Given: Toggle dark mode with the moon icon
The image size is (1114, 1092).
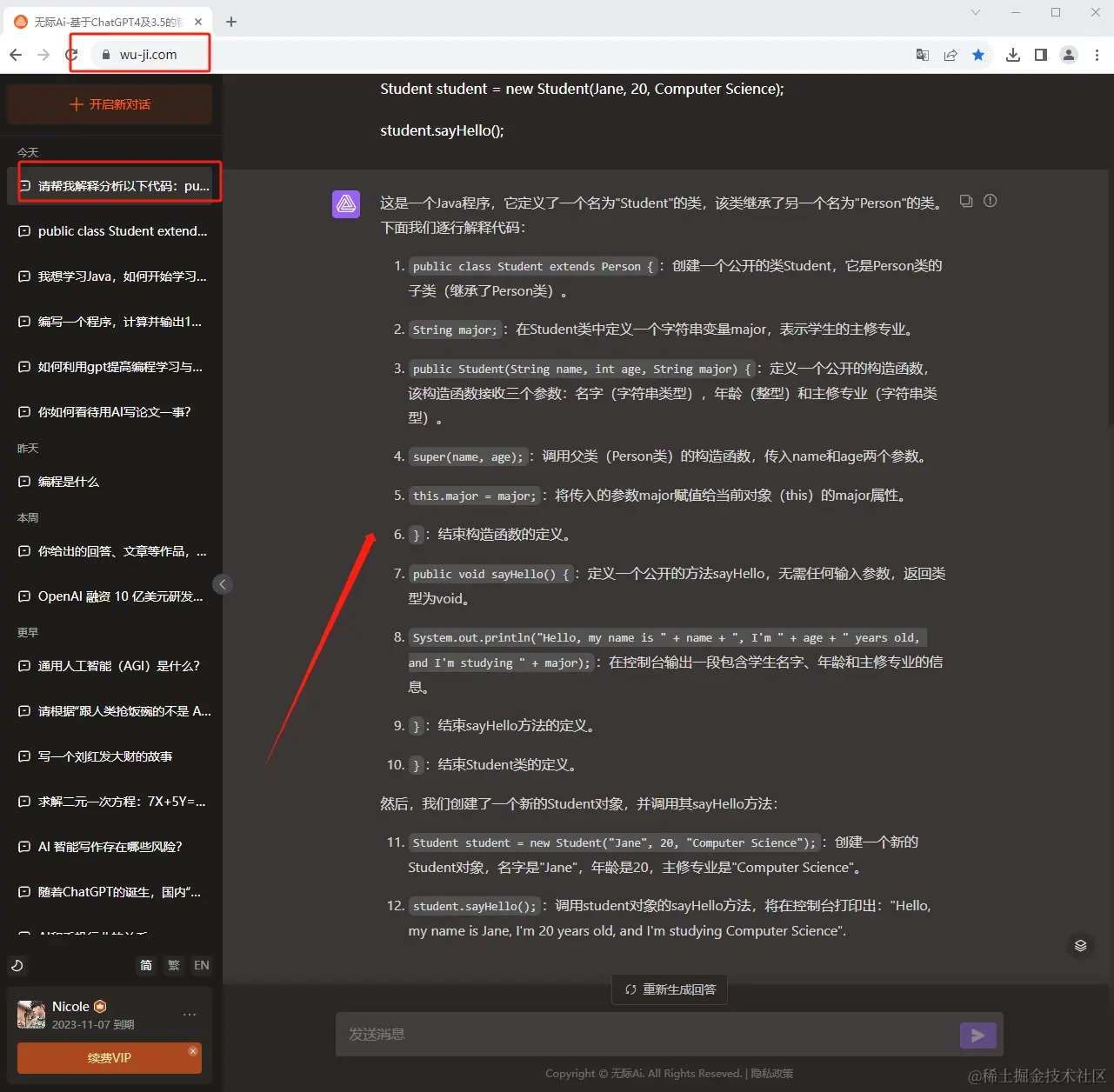Looking at the screenshot, I should coord(17,966).
